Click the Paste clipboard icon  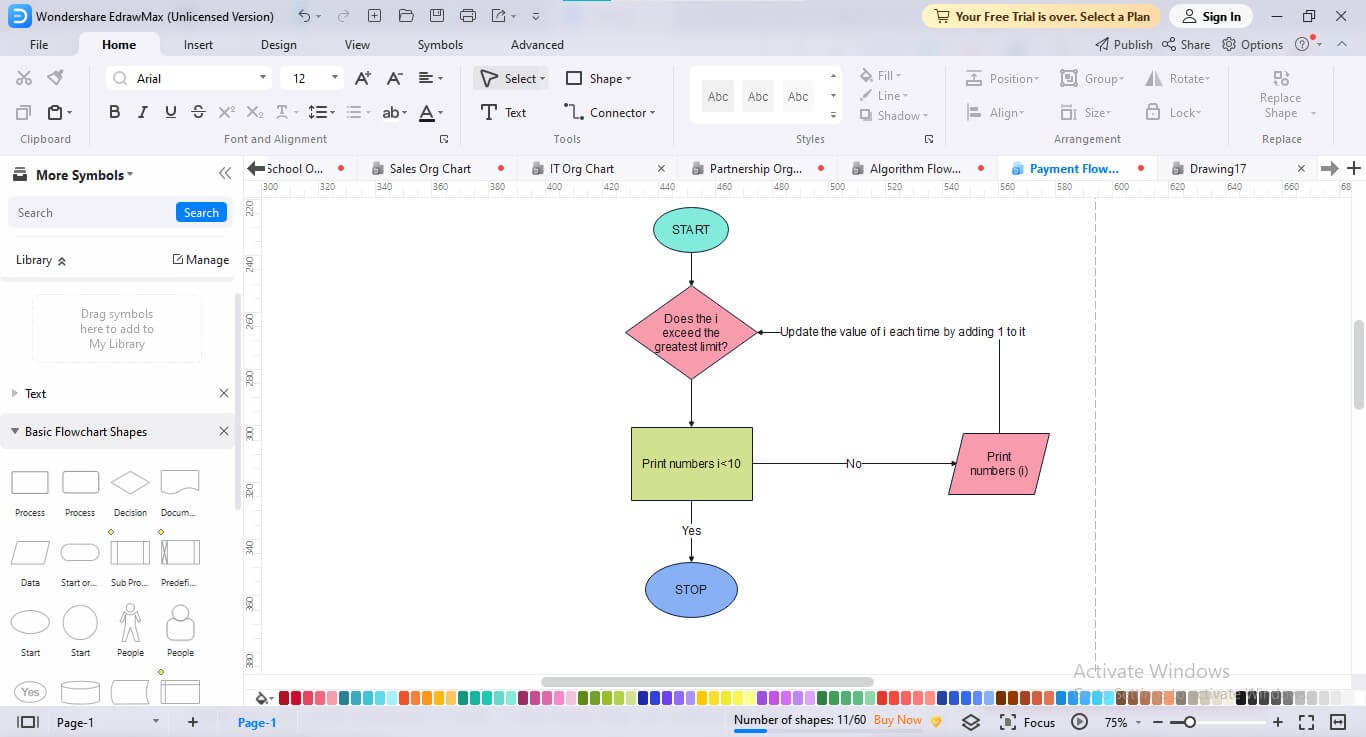pos(55,112)
